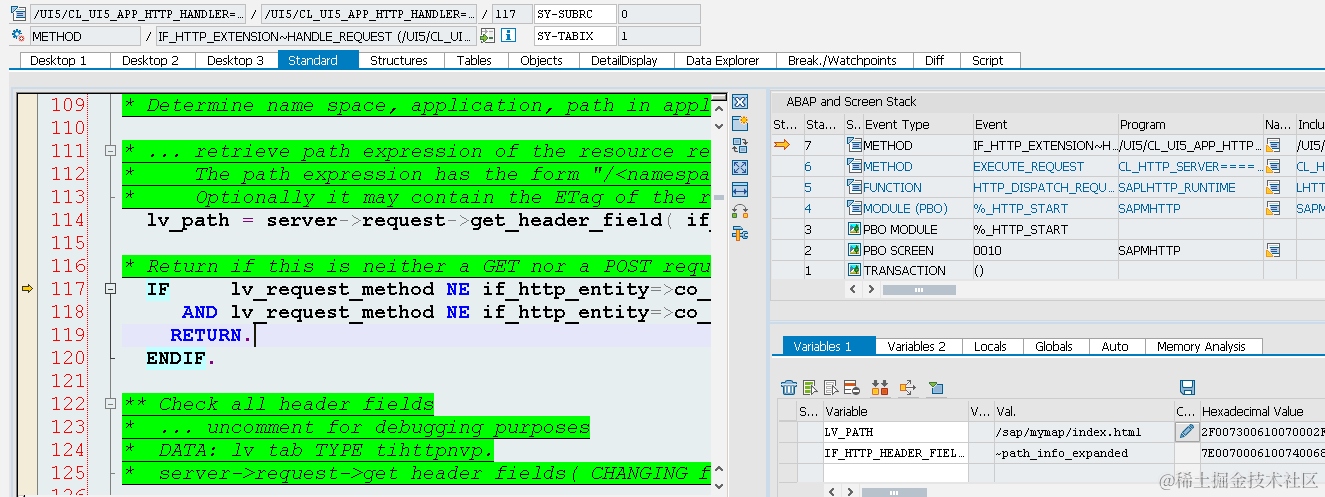Switch to Auto tab
The height and width of the screenshot is (497, 1325).
pos(1115,346)
